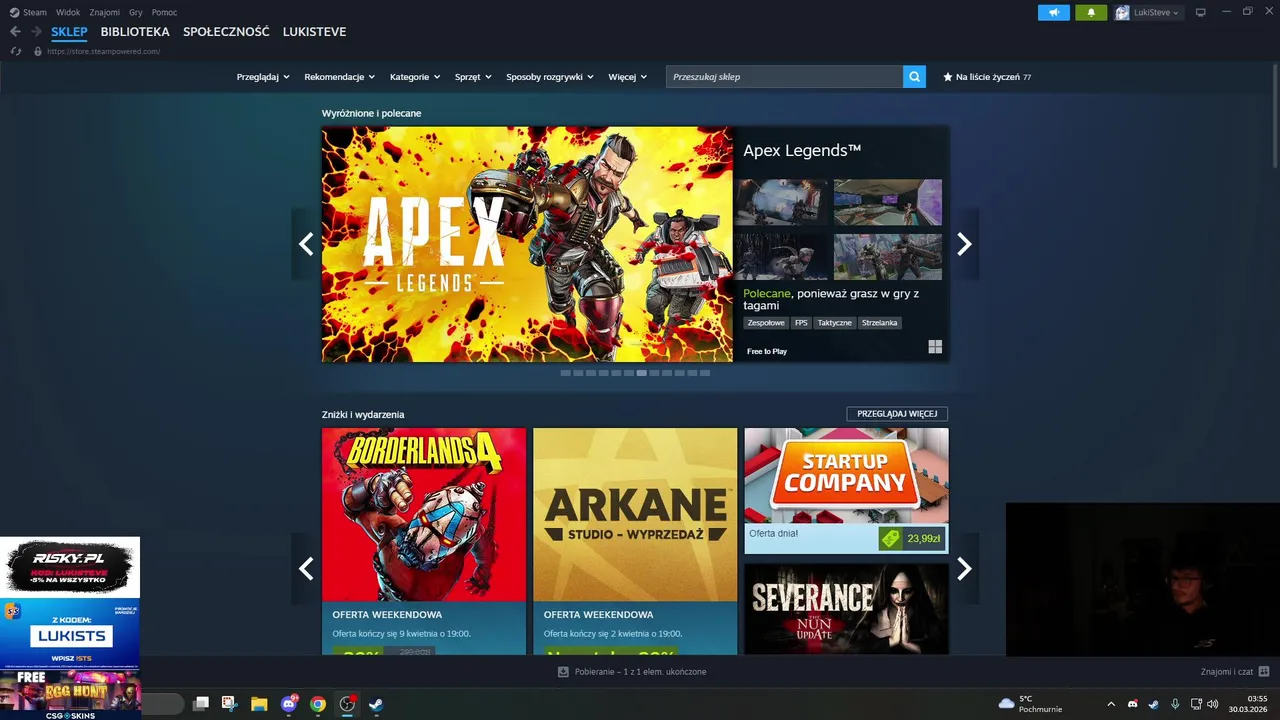Open the downloads icon in bottom bar
This screenshot has width=1280, height=720.
tap(563, 672)
